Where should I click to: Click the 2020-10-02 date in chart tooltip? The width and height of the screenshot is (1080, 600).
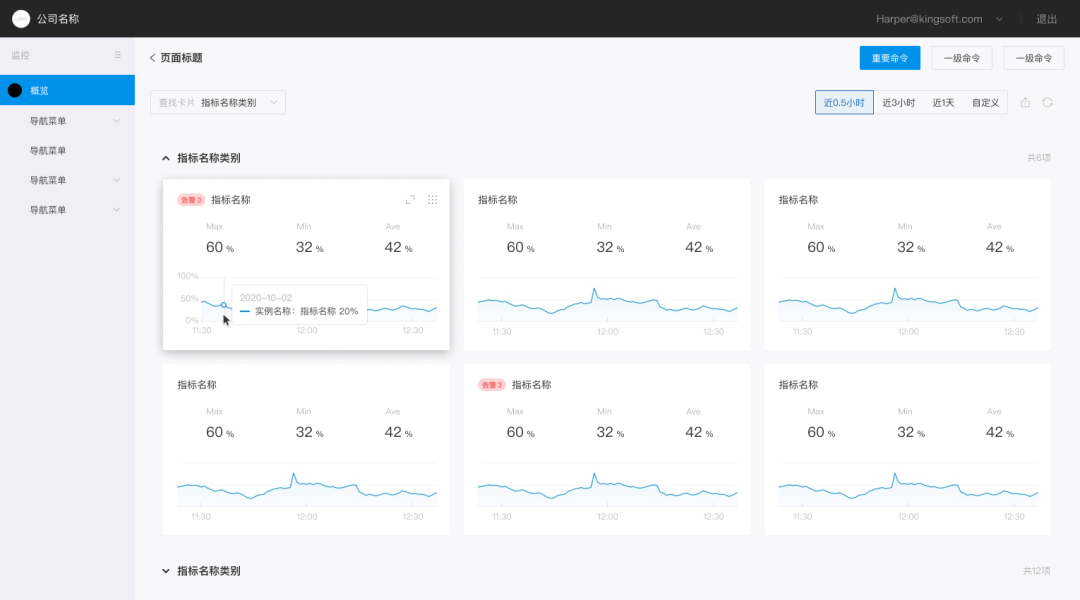tap(266, 298)
